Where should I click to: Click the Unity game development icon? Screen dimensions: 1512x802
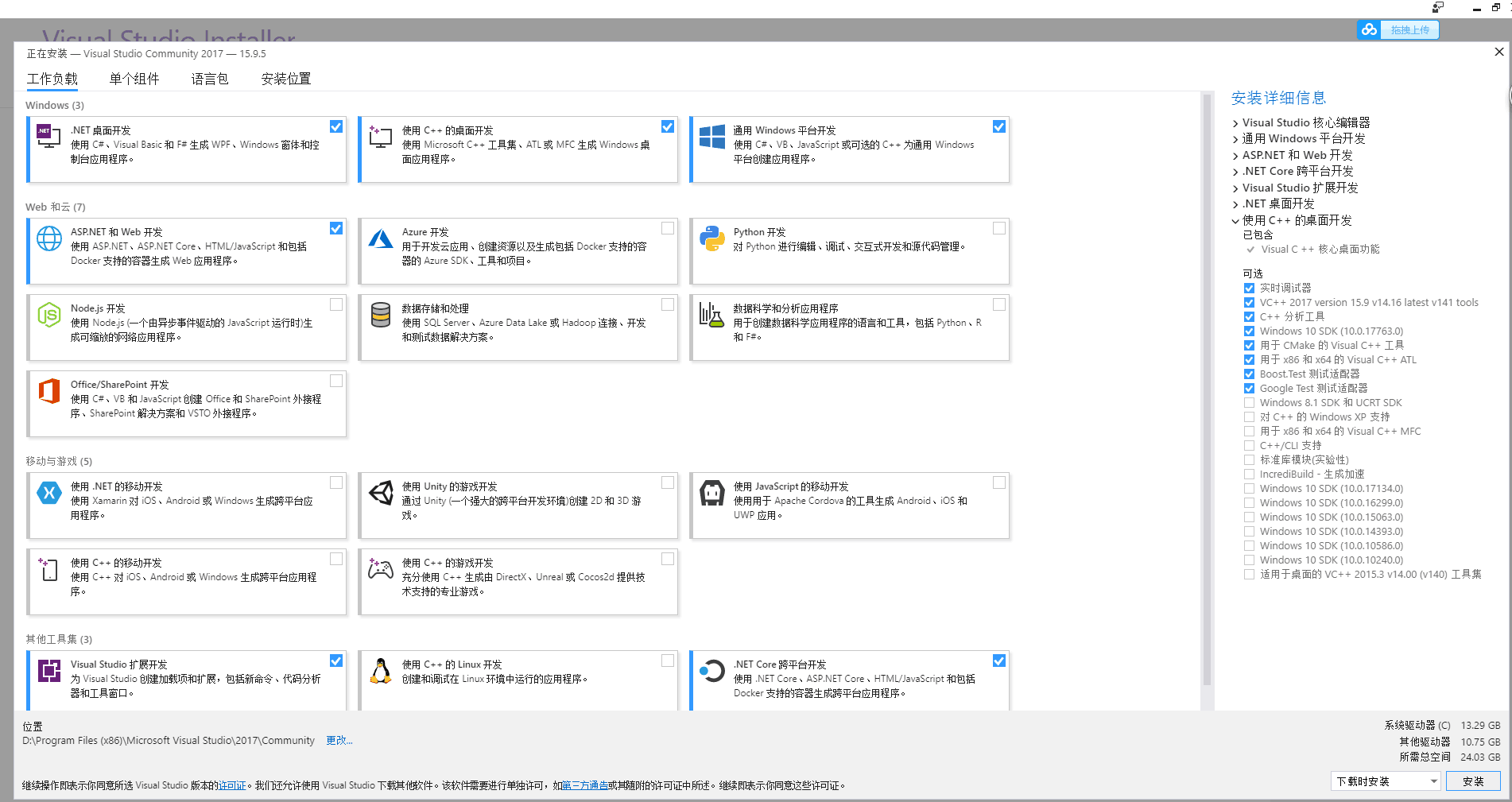tap(381, 493)
